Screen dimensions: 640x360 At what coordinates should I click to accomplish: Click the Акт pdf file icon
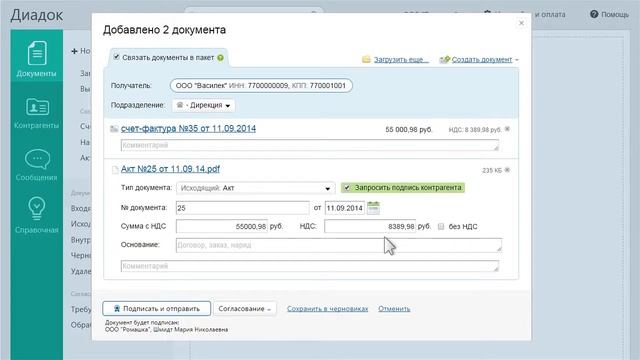[115, 170]
